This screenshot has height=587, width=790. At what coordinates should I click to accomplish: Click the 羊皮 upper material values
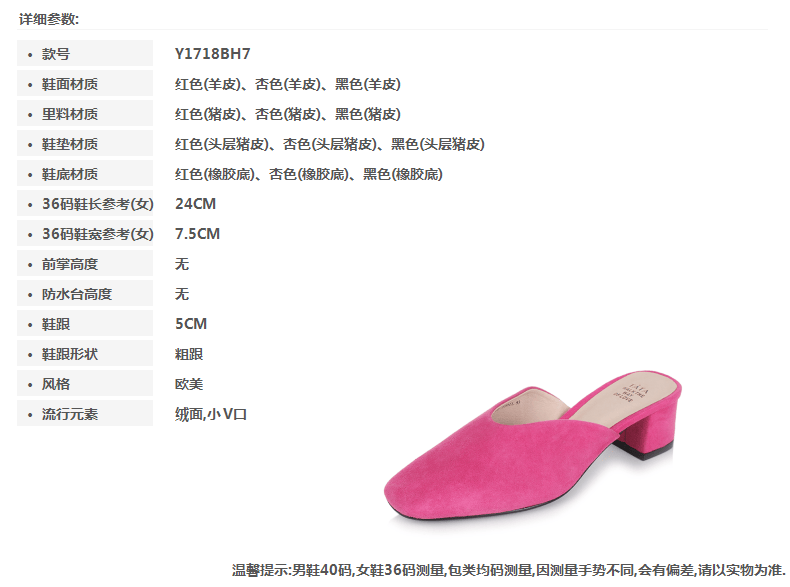pos(288,84)
